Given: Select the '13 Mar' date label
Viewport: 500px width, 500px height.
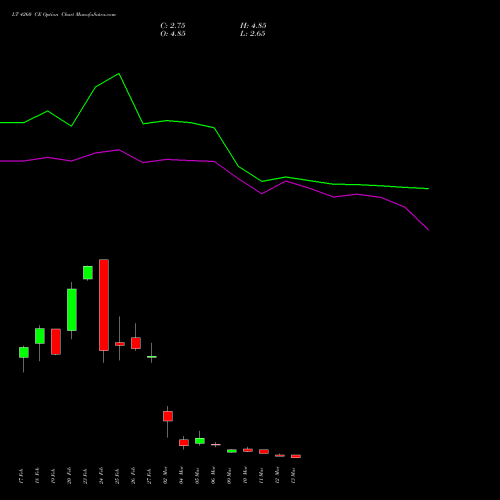Looking at the screenshot, I should click(x=293, y=476).
